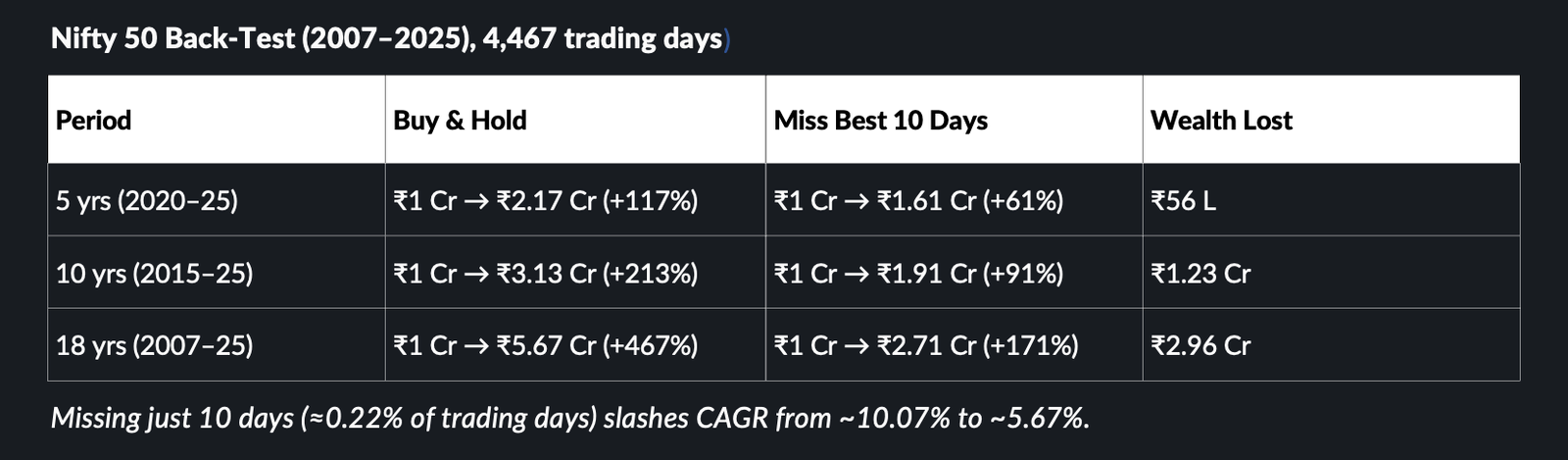Click the Period column header

pos(94,121)
